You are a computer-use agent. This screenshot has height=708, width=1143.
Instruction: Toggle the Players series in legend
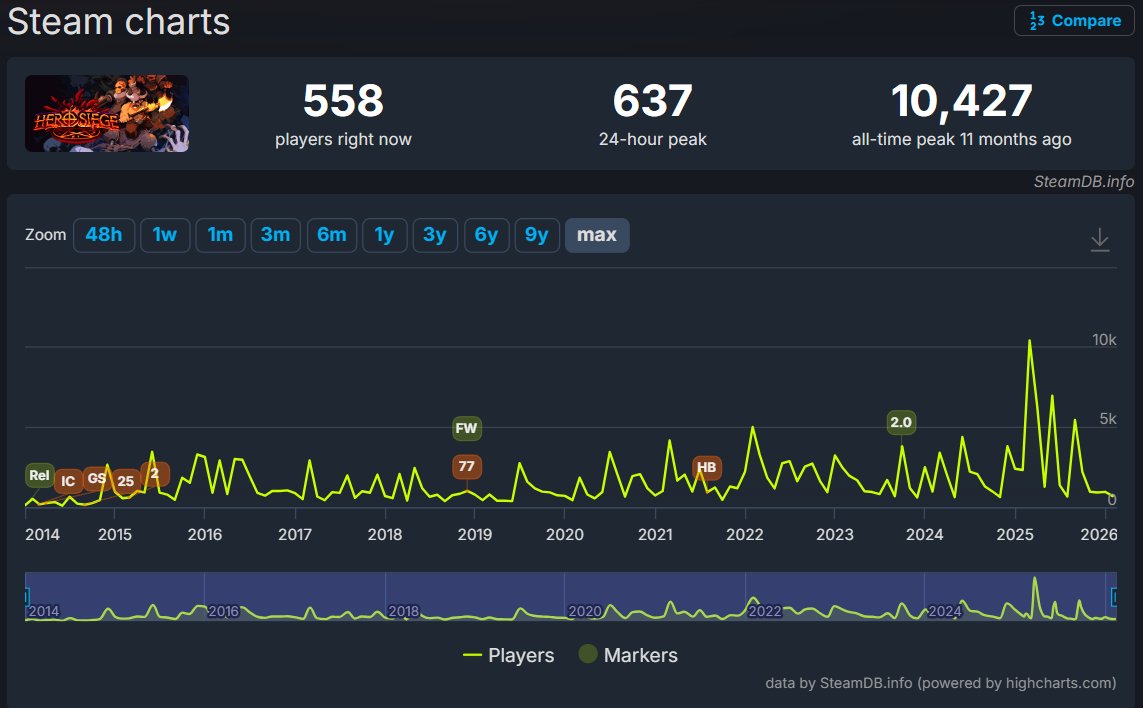pos(509,655)
